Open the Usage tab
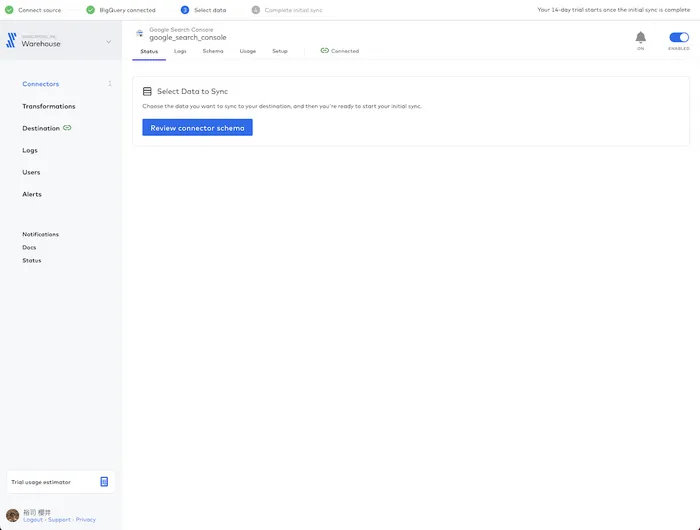Image resolution: width=700 pixels, height=530 pixels. [x=248, y=51]
